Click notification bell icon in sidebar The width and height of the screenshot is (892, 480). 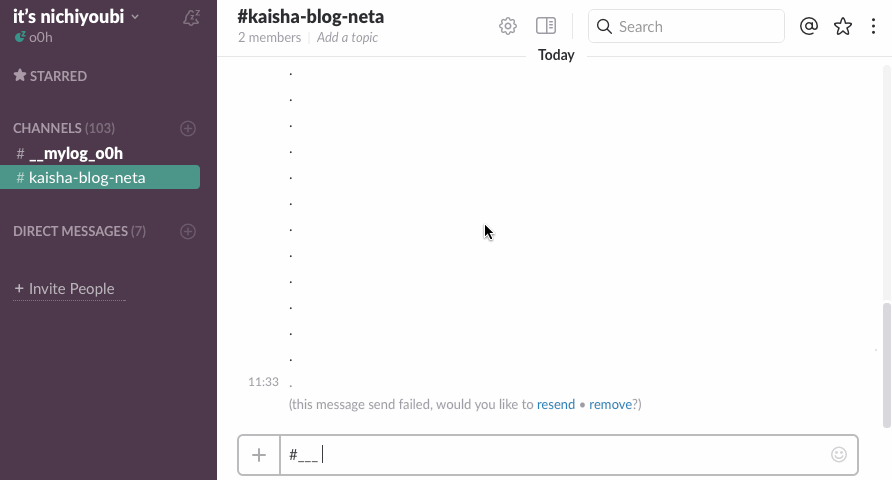click(x=192, y=17)
